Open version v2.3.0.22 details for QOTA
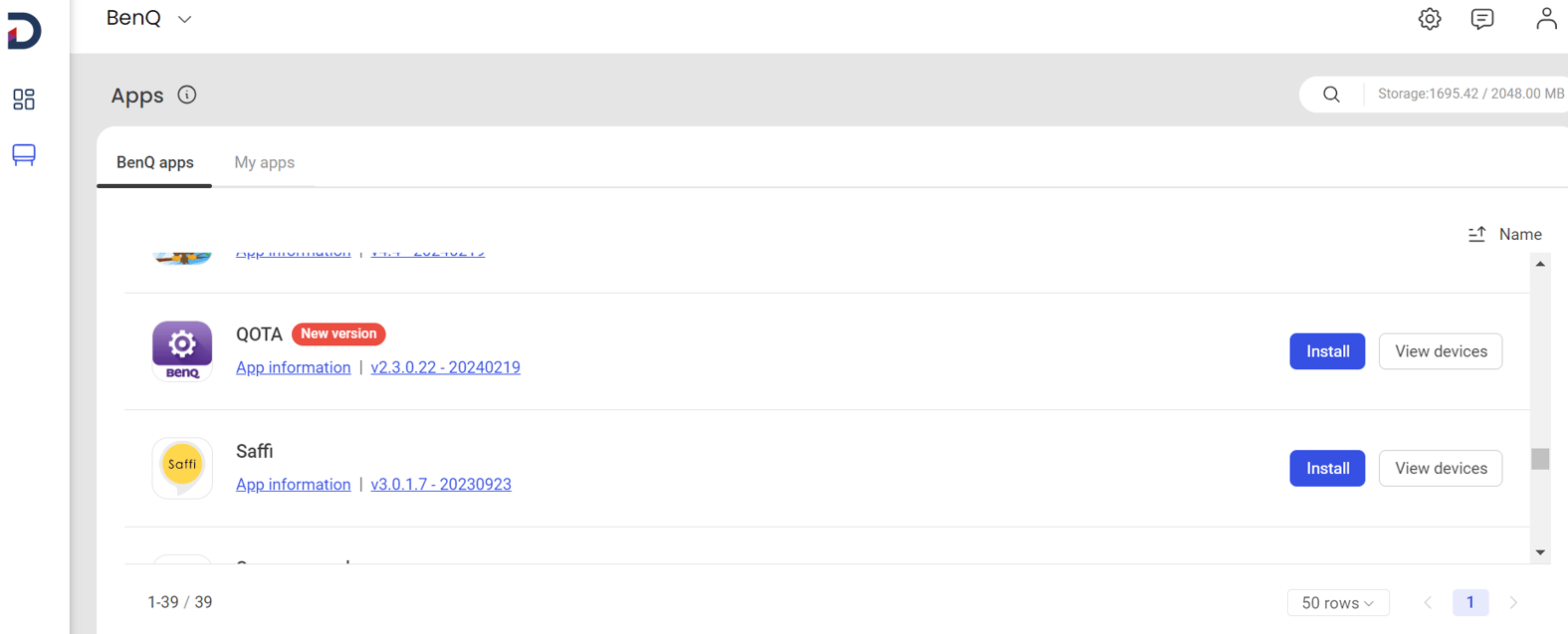The image size is (1568, 634). 445,366
